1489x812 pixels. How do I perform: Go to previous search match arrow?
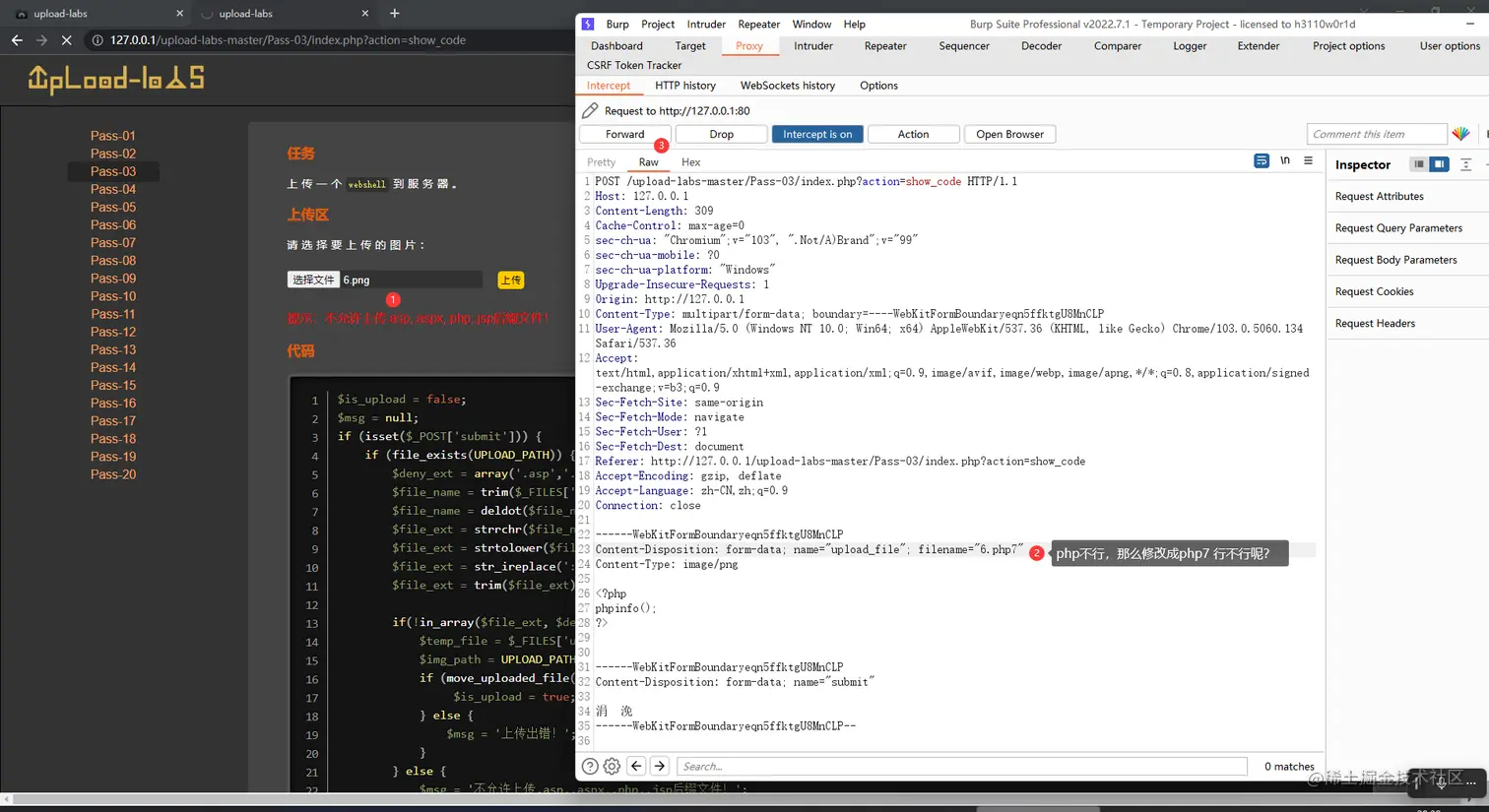[636, 766]
